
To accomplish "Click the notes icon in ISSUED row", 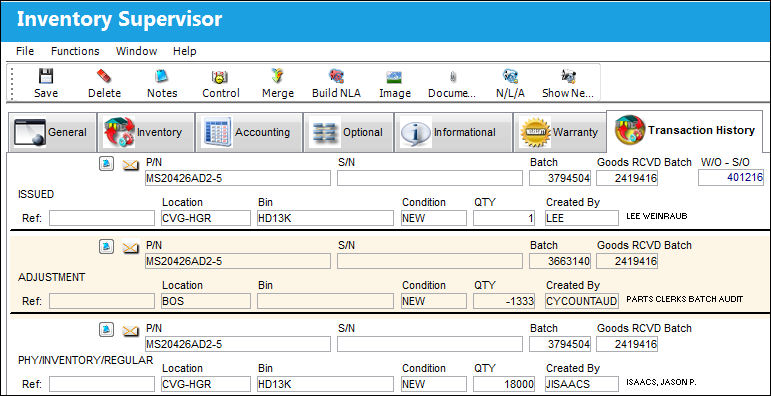I will (106, 164).
